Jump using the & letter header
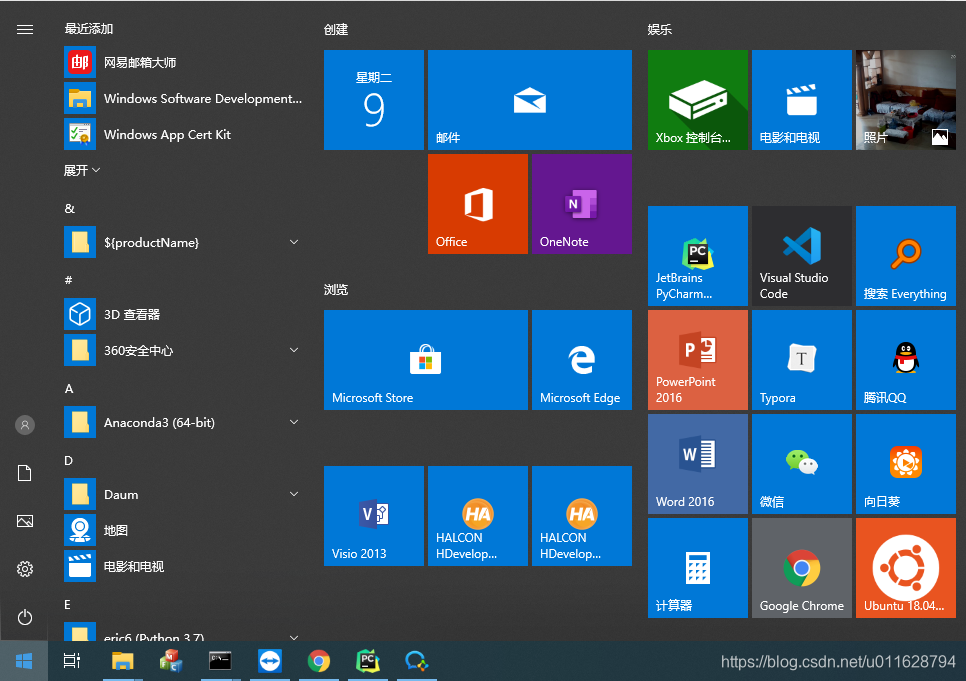966x681 pixels. (x=70, y=209)
